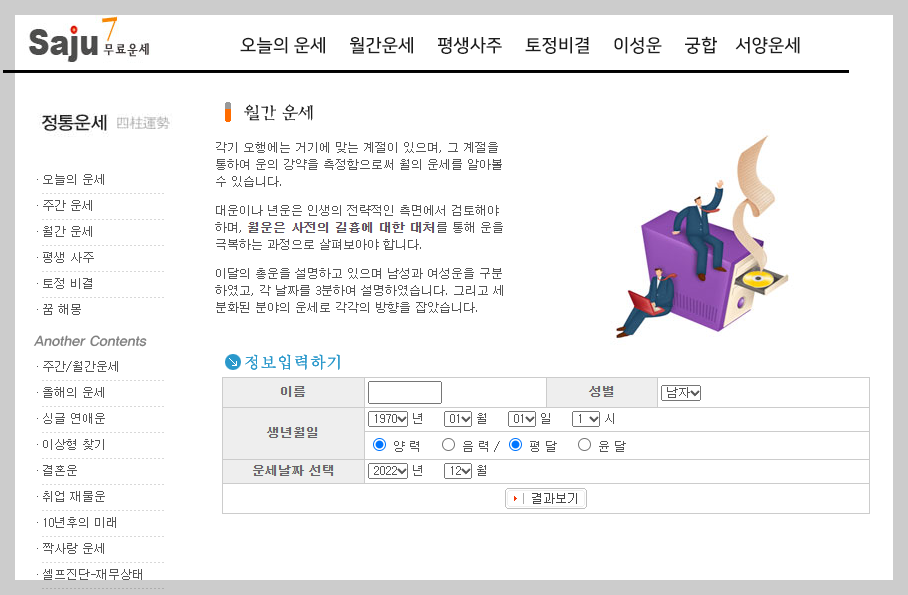Viewport: 908px width, 595px height.
Task: Select the 평달 radio button
Action: [x=515, y=444]
